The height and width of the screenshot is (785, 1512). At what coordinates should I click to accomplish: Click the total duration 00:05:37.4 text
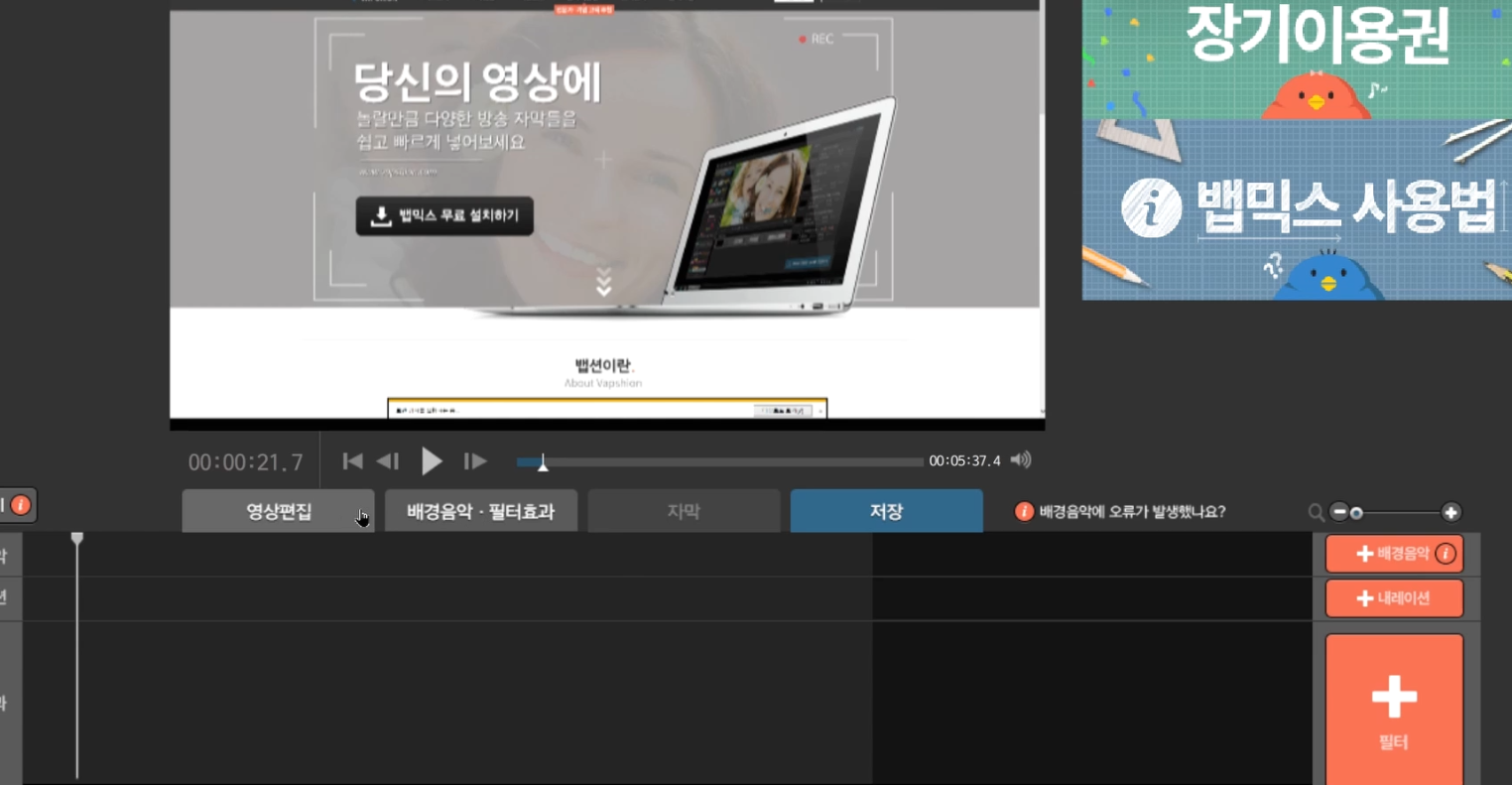point(964,460)
